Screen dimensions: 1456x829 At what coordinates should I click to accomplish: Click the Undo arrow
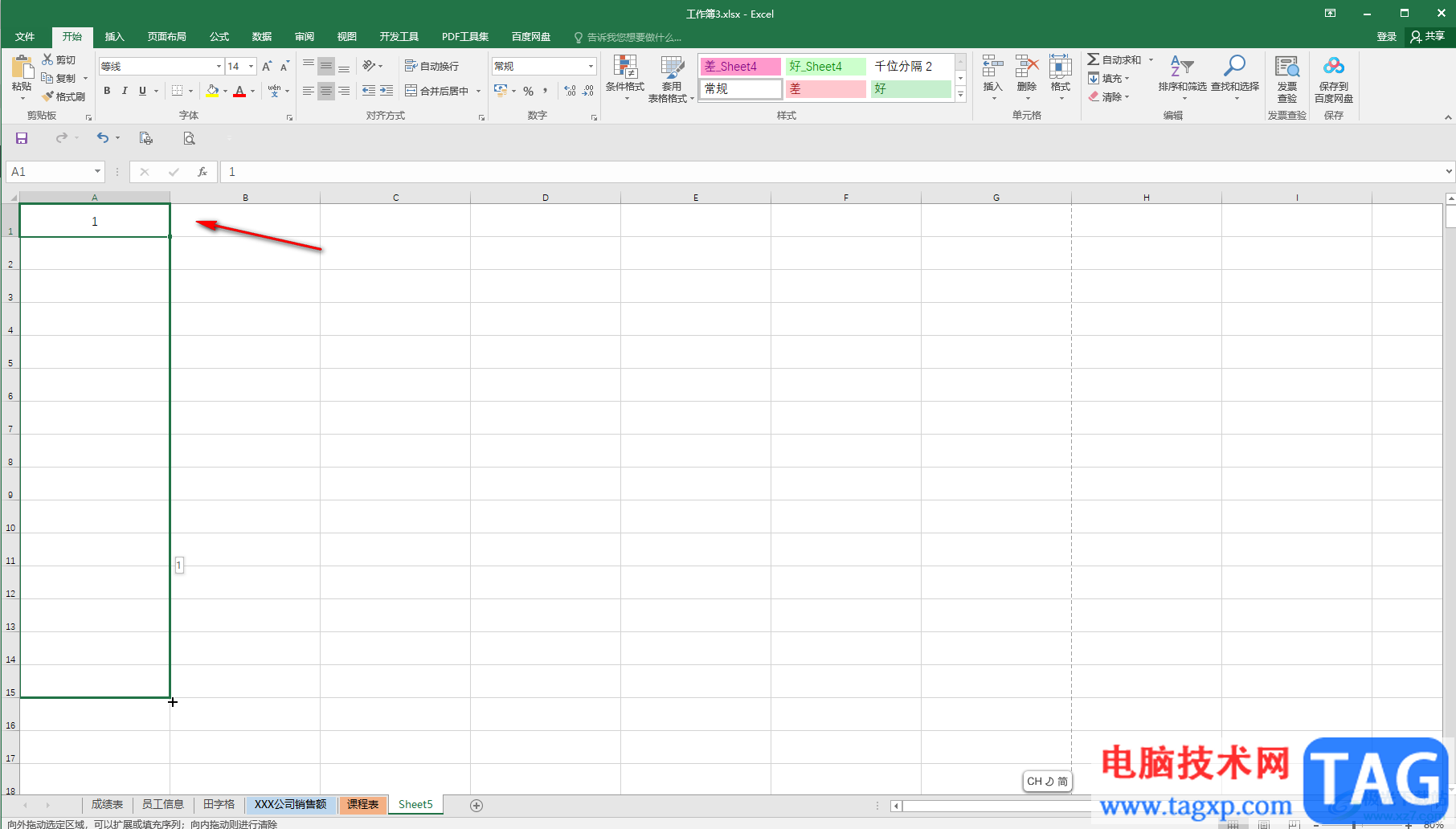coord(103,138)
